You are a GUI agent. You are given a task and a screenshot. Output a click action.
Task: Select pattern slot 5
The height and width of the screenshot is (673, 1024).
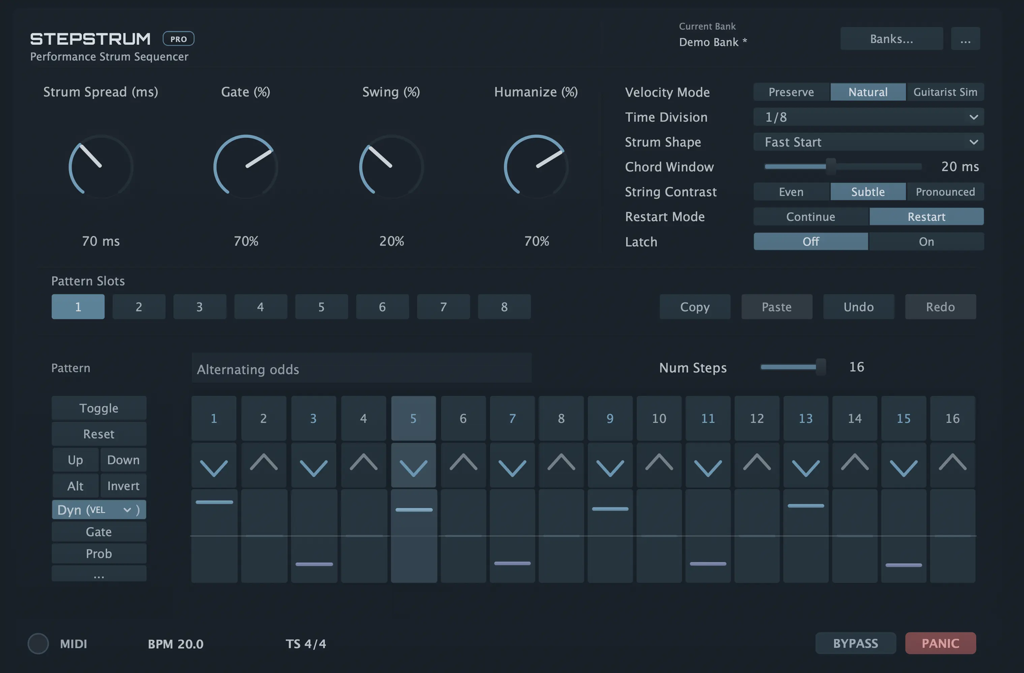(321, 307)
